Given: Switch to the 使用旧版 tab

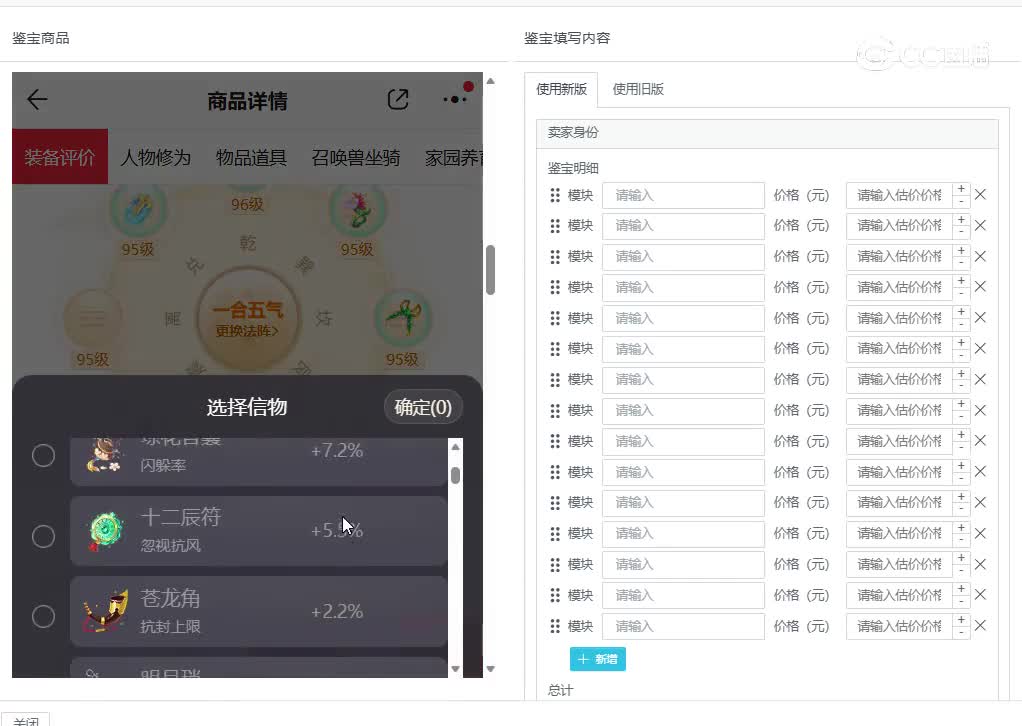Looking at the screenshot, I should [638, 89].
